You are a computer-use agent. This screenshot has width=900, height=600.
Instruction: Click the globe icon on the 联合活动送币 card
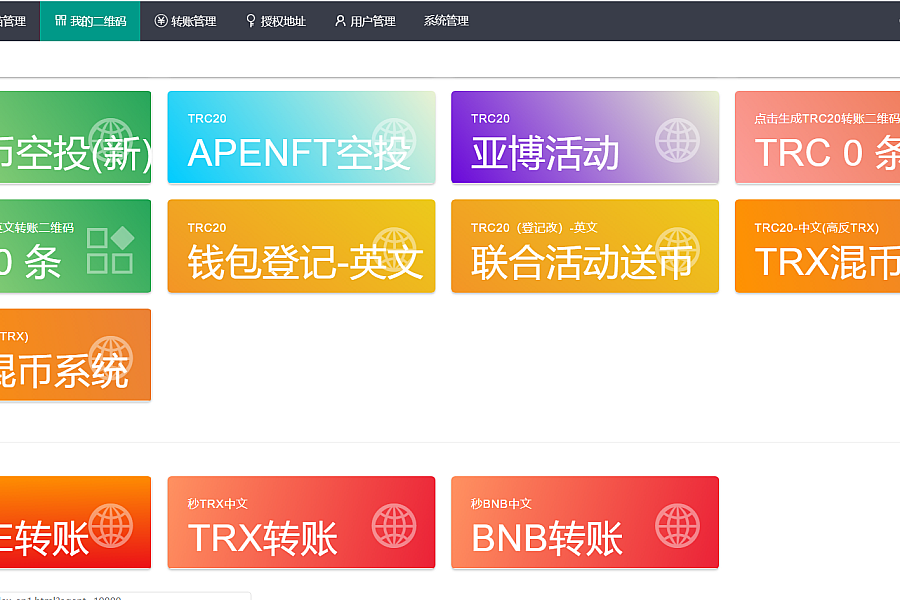677,249
